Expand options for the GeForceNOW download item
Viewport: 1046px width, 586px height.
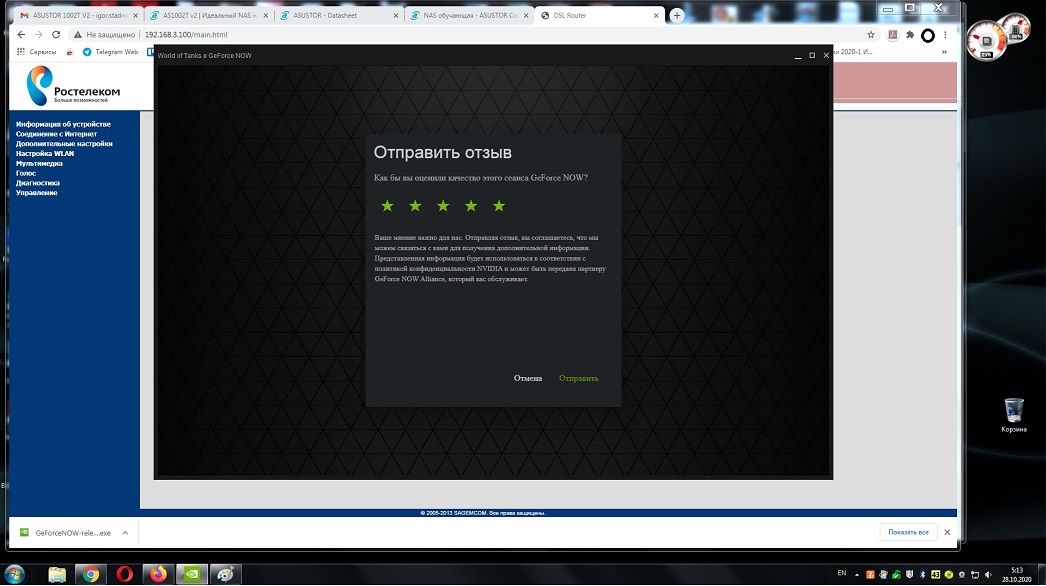tap(125, 533)
